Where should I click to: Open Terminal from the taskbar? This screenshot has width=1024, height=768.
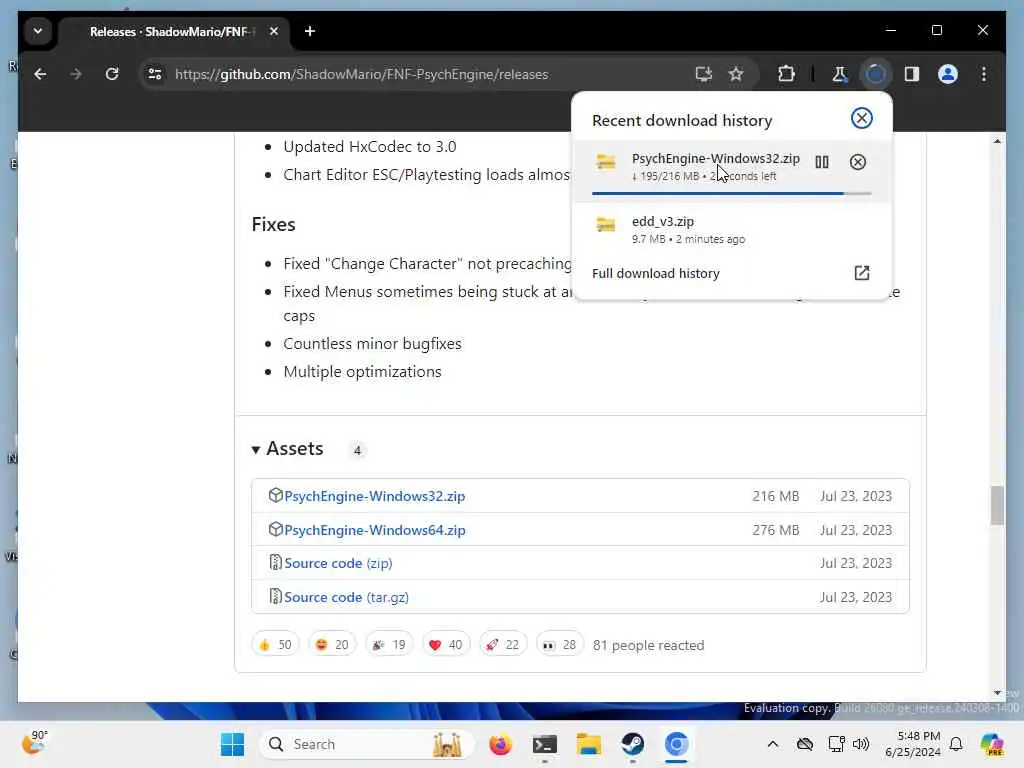(x=545, y=744)
